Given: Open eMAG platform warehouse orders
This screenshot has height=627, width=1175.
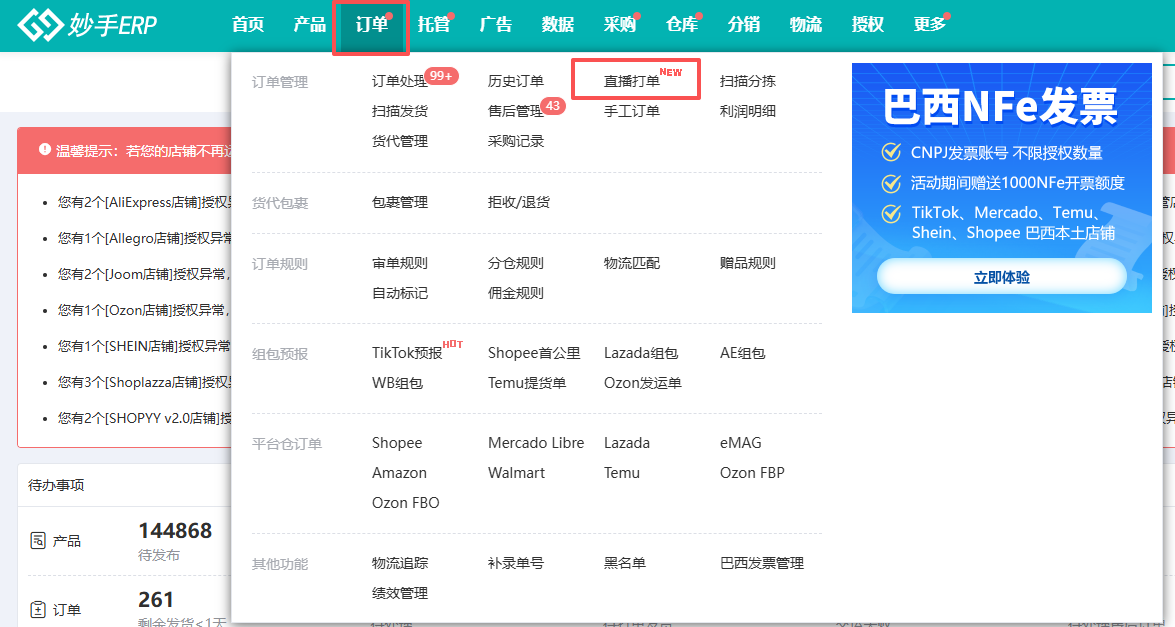Looking at the screenshot, I should coord(740,443).
